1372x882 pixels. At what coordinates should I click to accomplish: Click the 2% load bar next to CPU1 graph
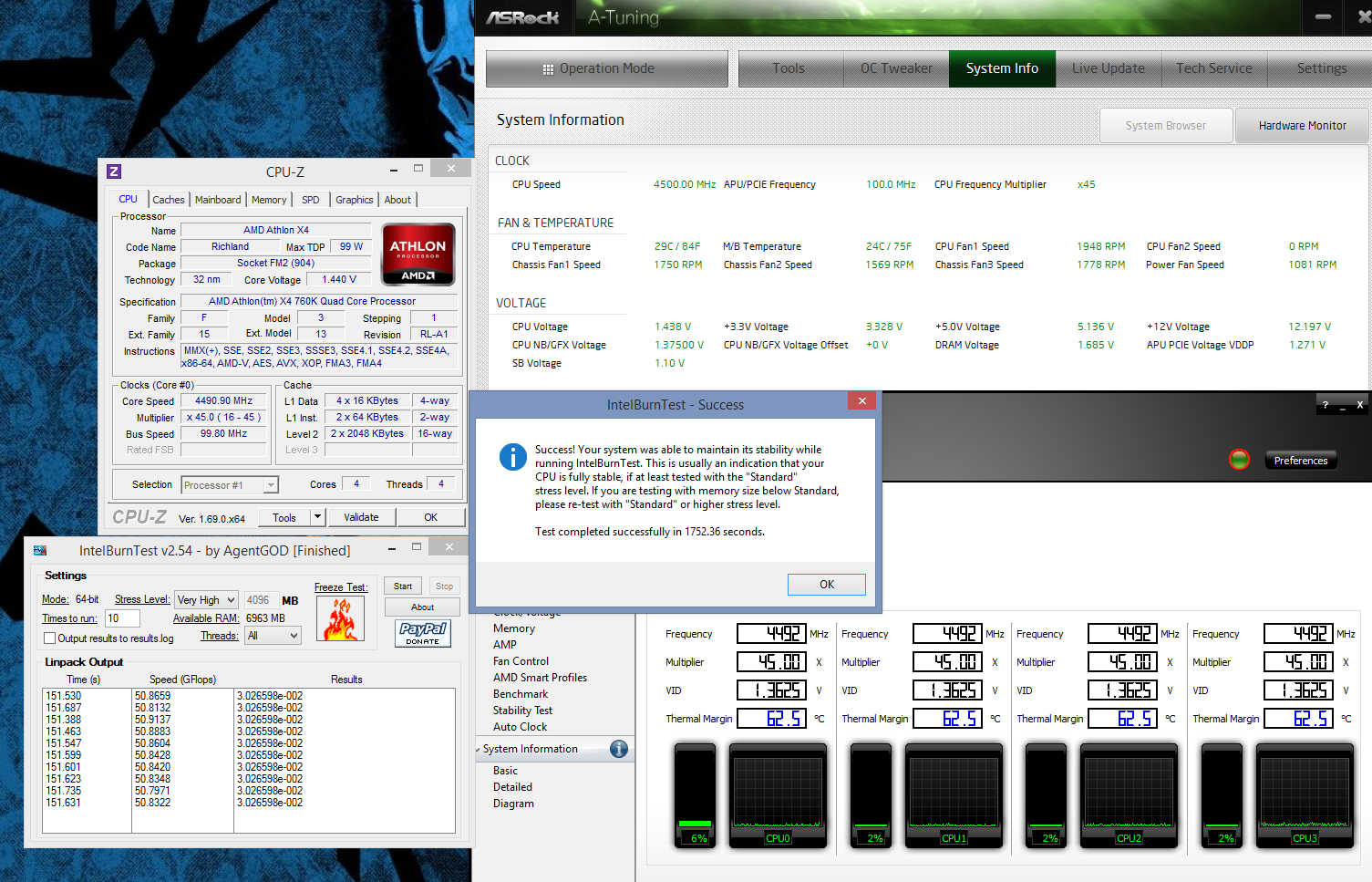872,795
